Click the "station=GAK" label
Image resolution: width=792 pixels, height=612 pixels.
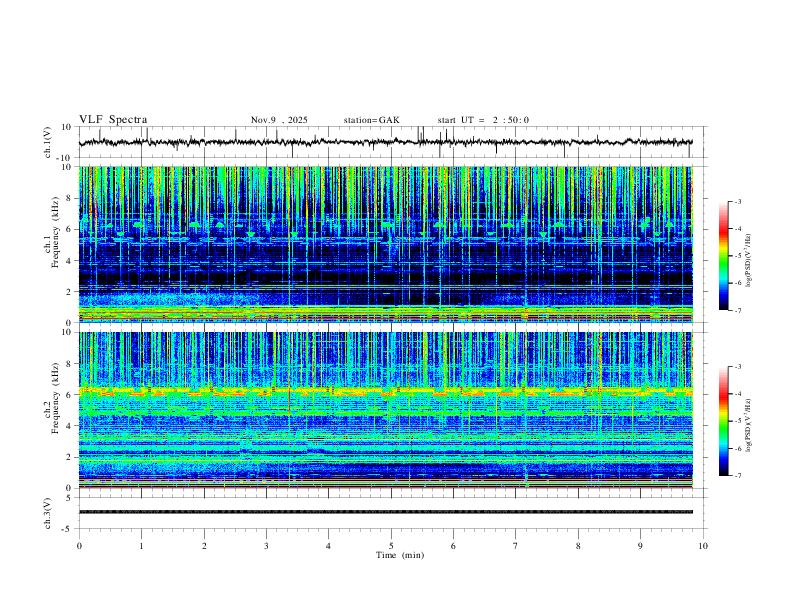pyautogui.click(x=371, y=120)
